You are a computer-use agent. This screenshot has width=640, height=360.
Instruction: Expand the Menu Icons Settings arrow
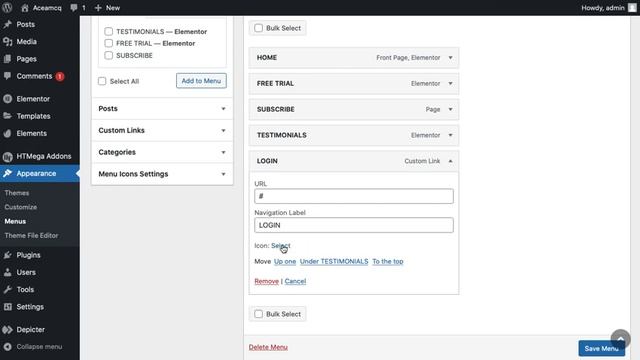tap(223, 174)
